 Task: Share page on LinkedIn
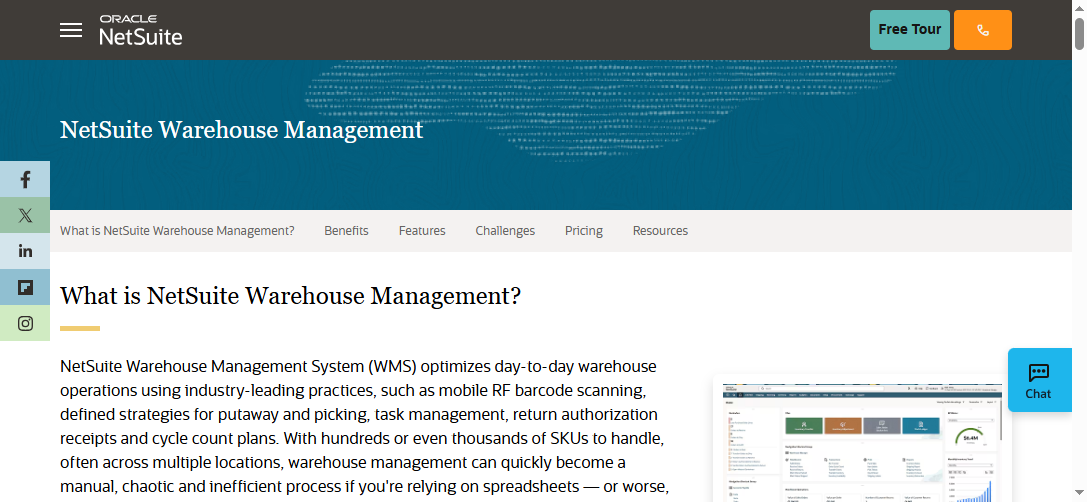(25, 251)
